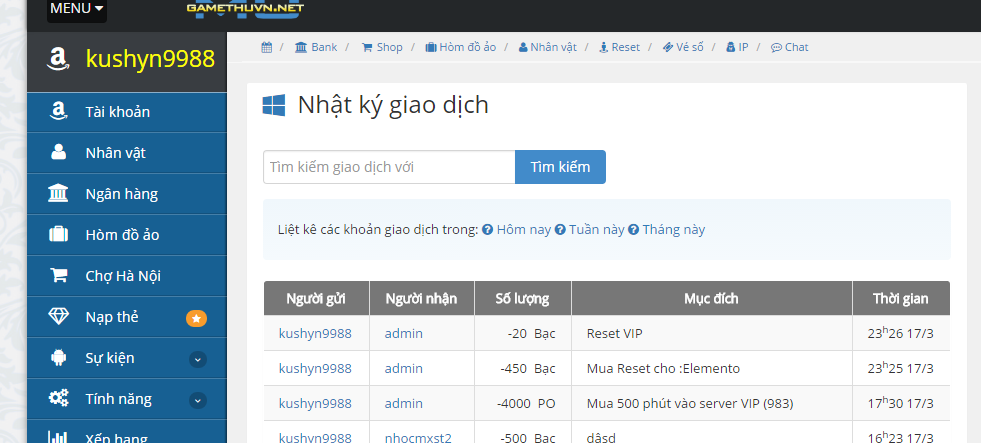
Task: Filter transactions by Hôm nay
Action: point(524,230)
